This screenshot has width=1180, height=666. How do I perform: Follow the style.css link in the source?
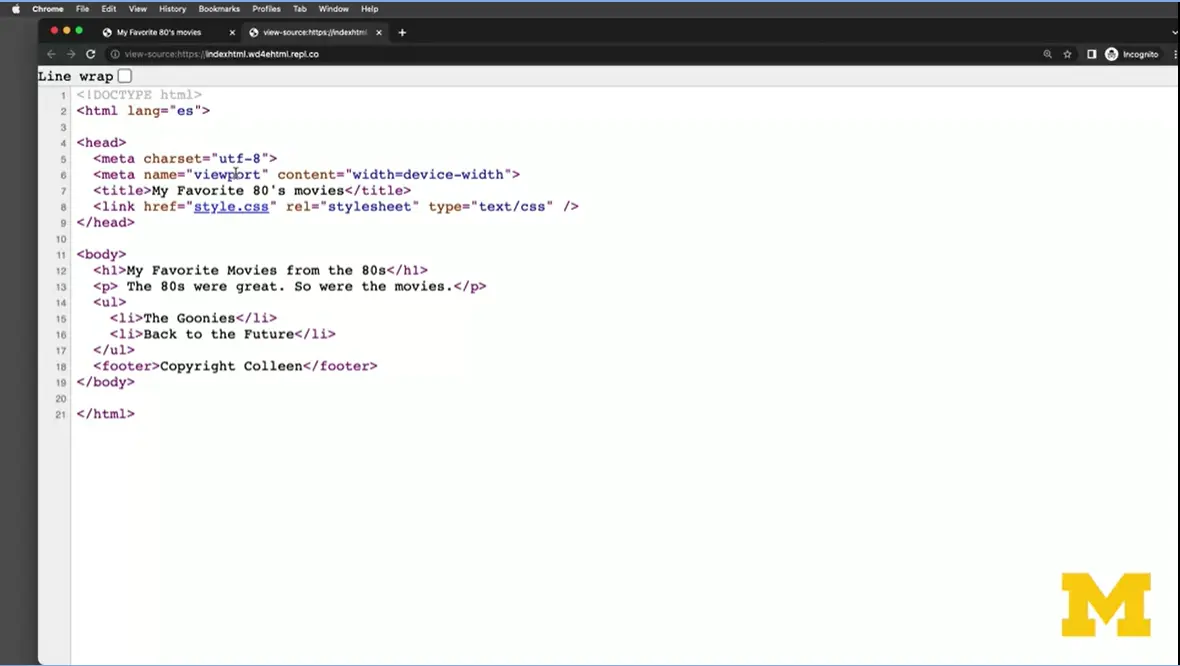[x=231, y=206]
